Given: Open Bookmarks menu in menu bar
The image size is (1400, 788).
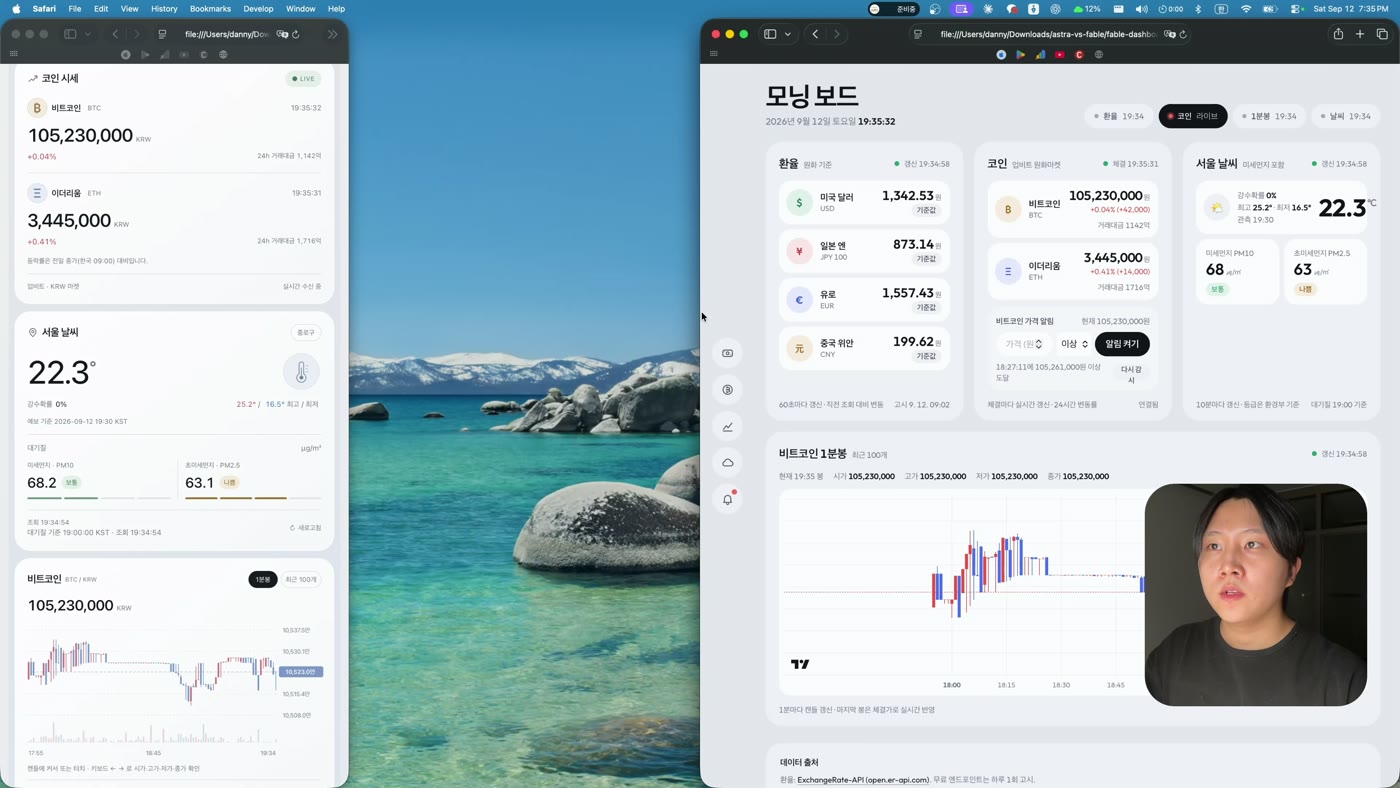Looking at the screenshot, I should 210,9.
